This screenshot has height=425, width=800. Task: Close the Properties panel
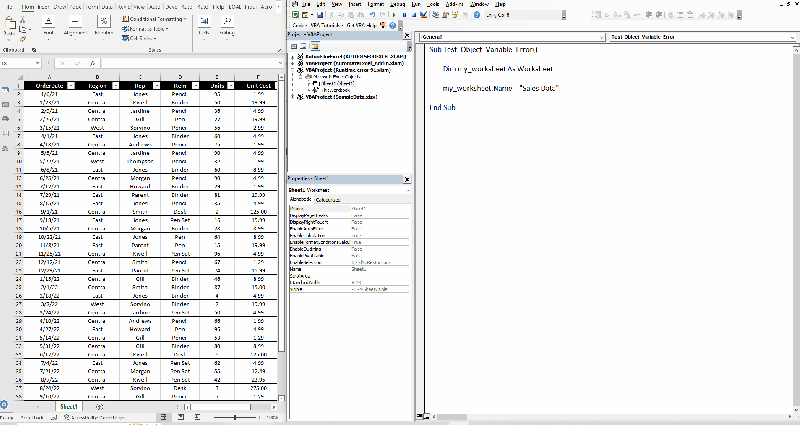(x=407, y=180)
